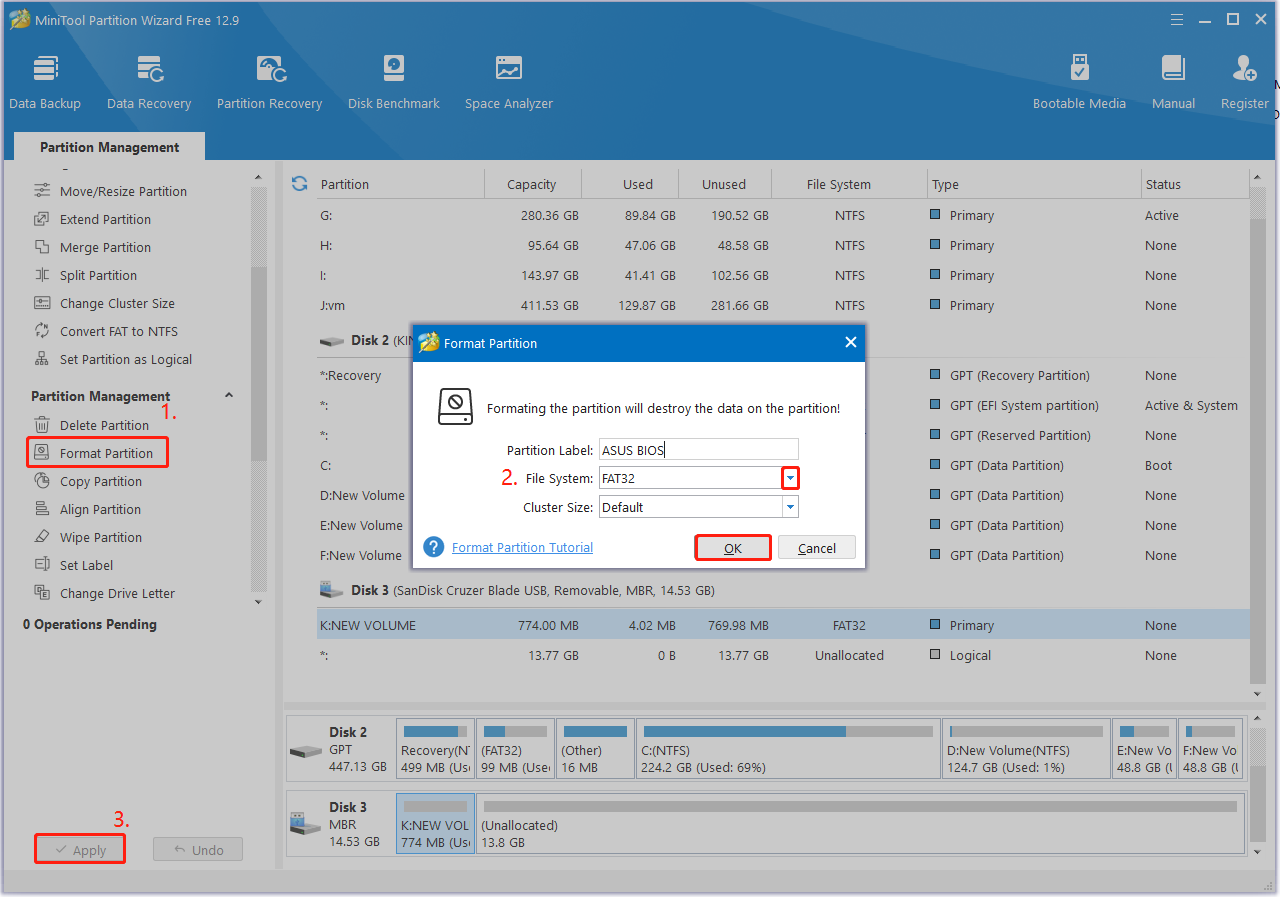The height and width of the screenshot is (897, 1280).
Task: Click the Partition Label input field
Action: click(x=699, y=450)
